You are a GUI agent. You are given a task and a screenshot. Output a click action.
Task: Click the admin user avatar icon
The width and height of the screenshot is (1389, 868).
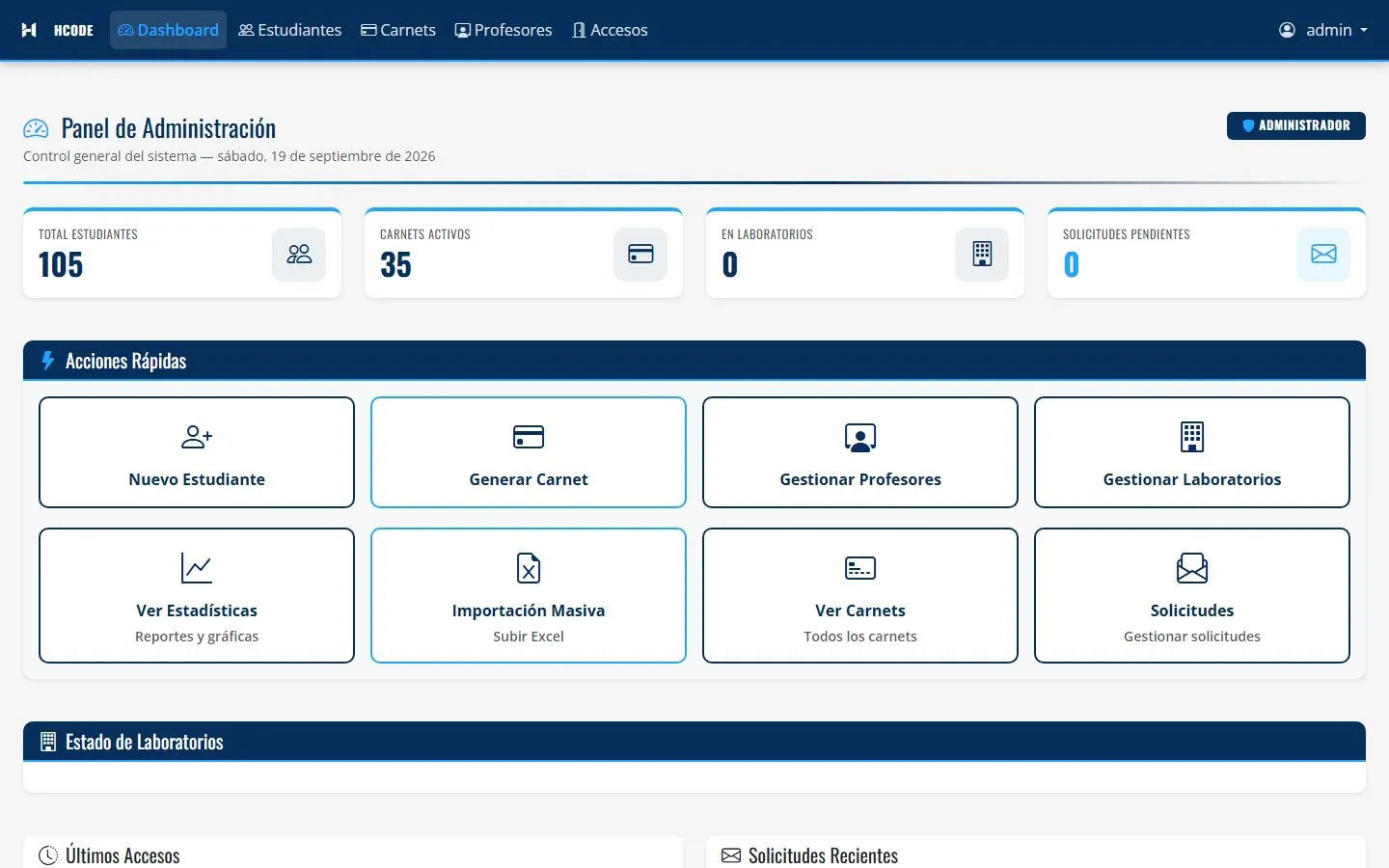[x=1287, y=30]
